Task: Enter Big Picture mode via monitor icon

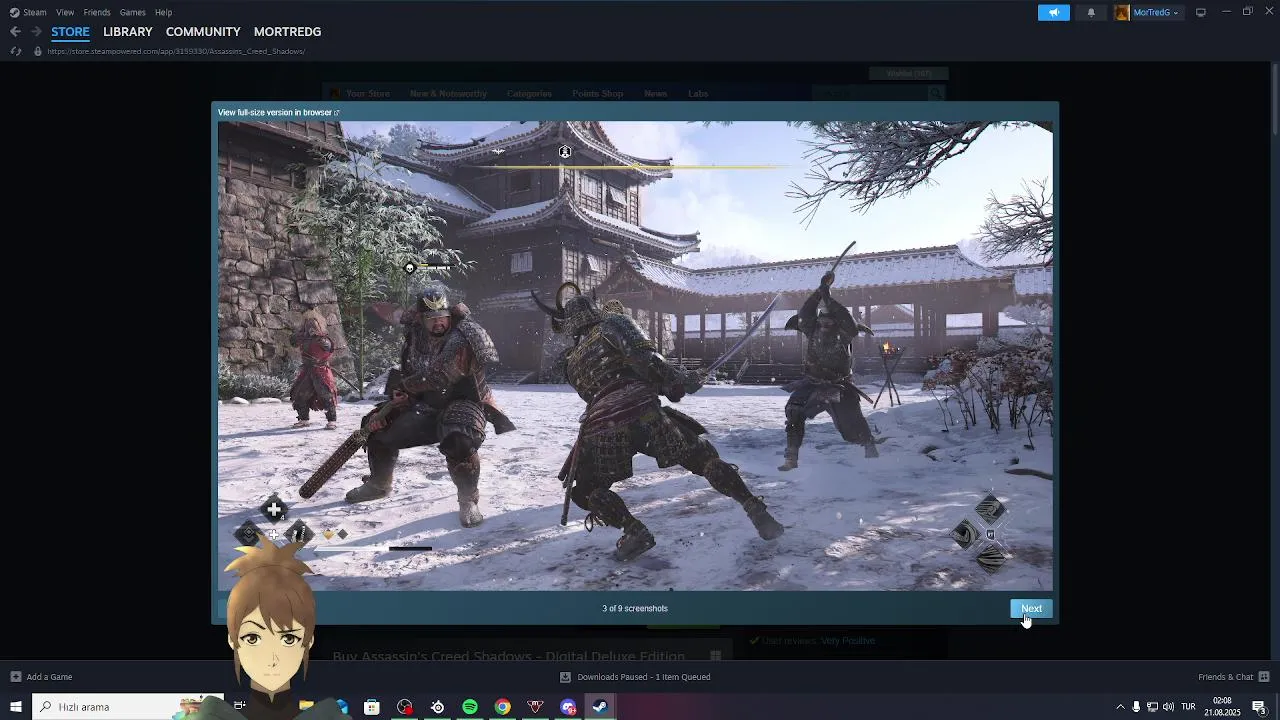Action: pos(1201,12)
